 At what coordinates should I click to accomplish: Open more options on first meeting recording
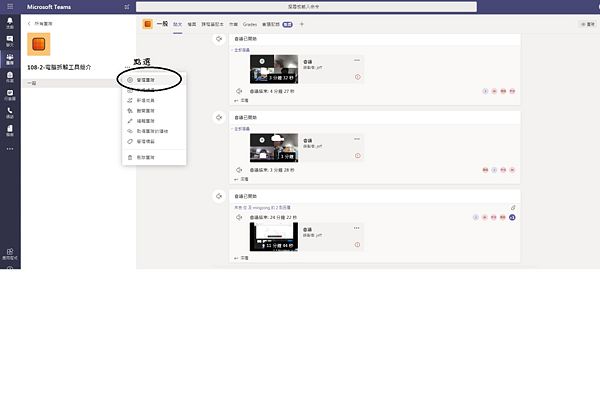[357, 59]
